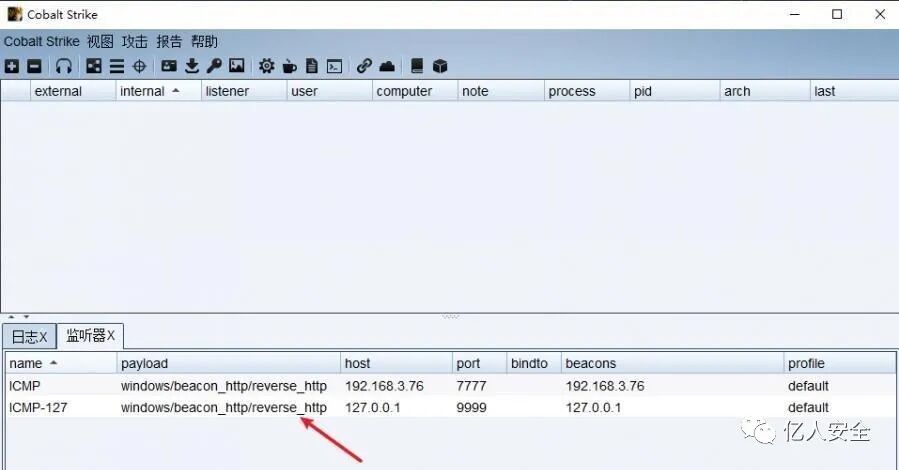
Task: Open manage web server cloud icon
Action: point(387,66)
